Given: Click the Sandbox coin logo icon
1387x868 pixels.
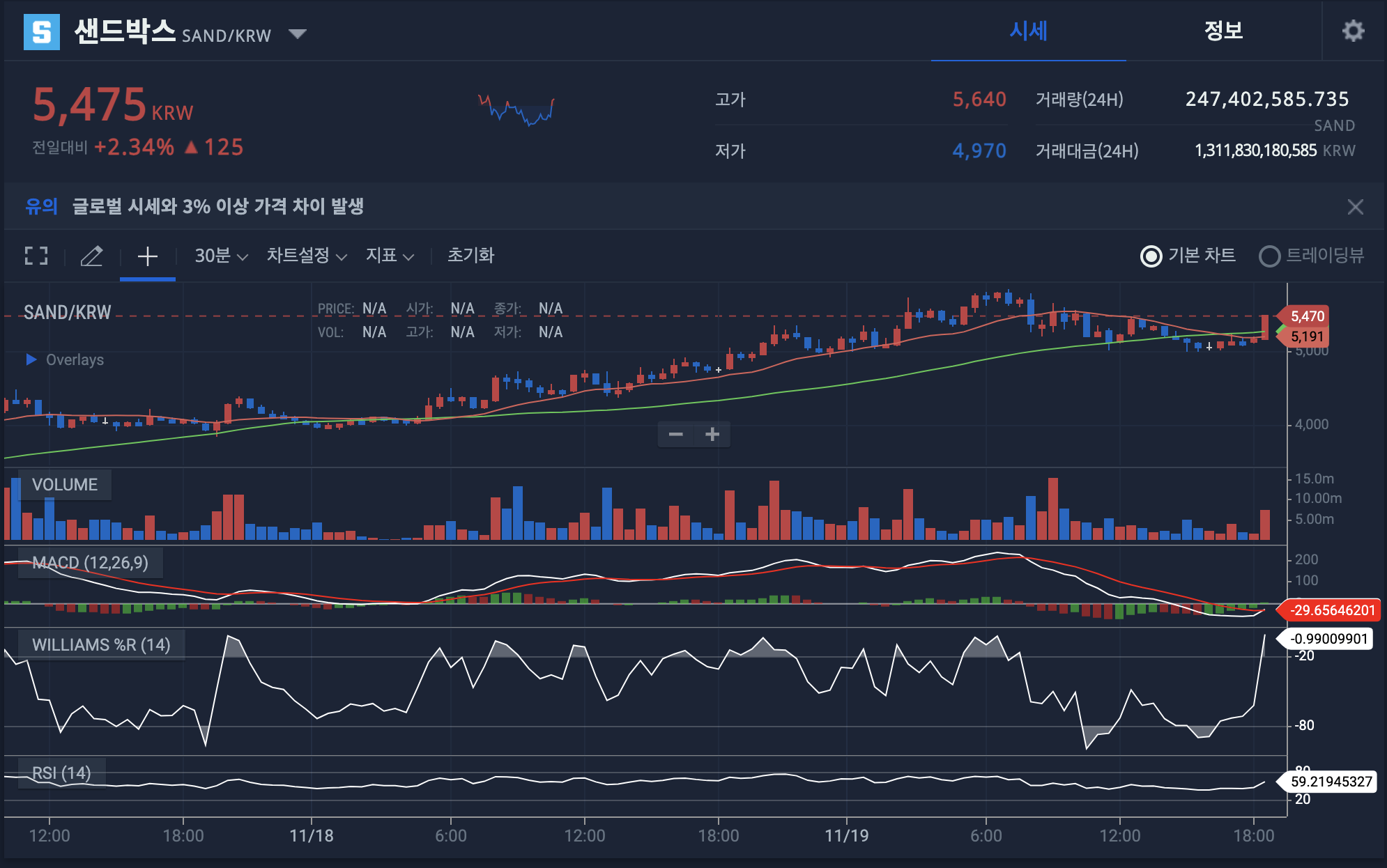Looking at the screenshot, I should [x=42, y=32].
